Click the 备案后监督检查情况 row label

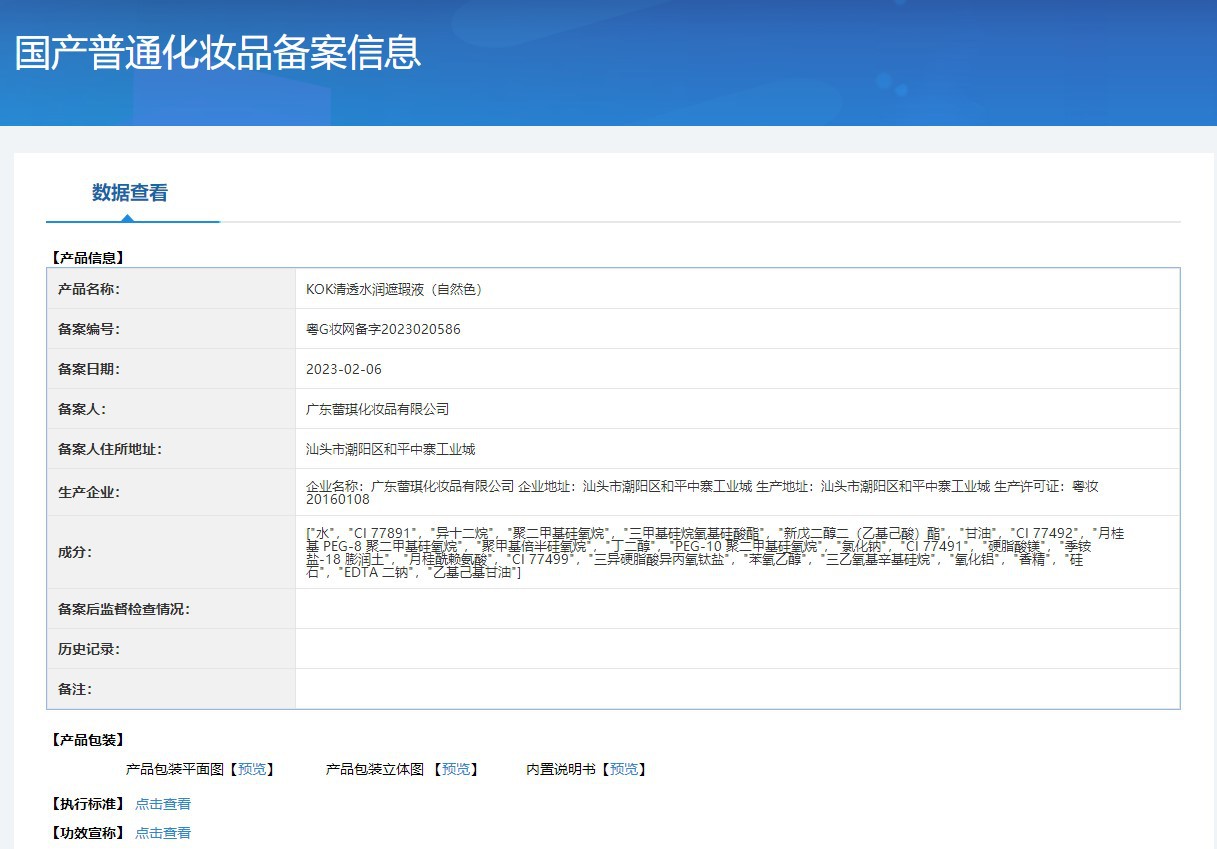tap(124, 609)
